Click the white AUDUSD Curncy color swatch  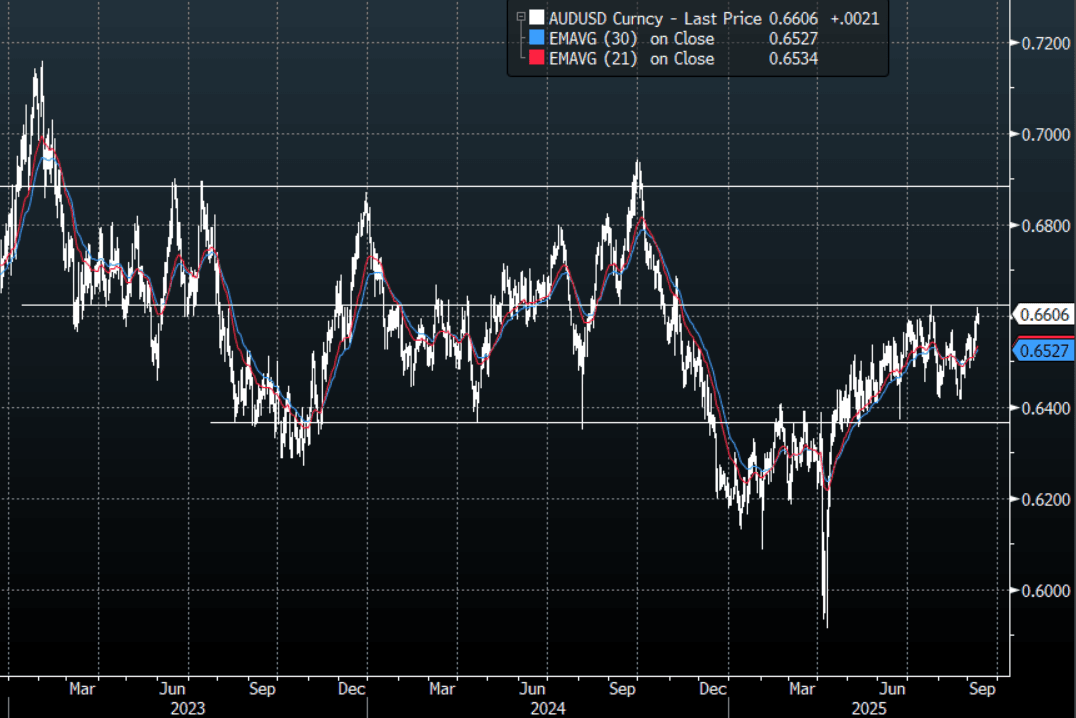[x=538, y=18]
